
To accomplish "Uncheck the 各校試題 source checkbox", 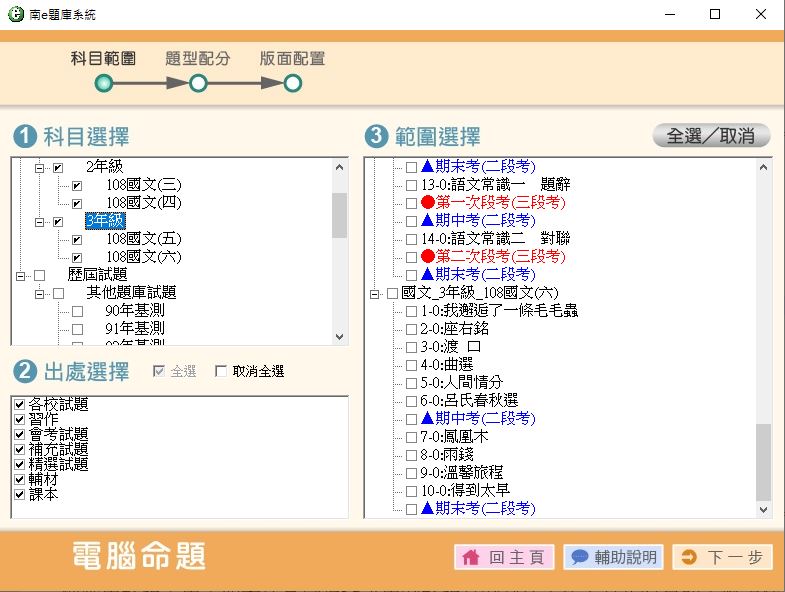I will [20, 405].
